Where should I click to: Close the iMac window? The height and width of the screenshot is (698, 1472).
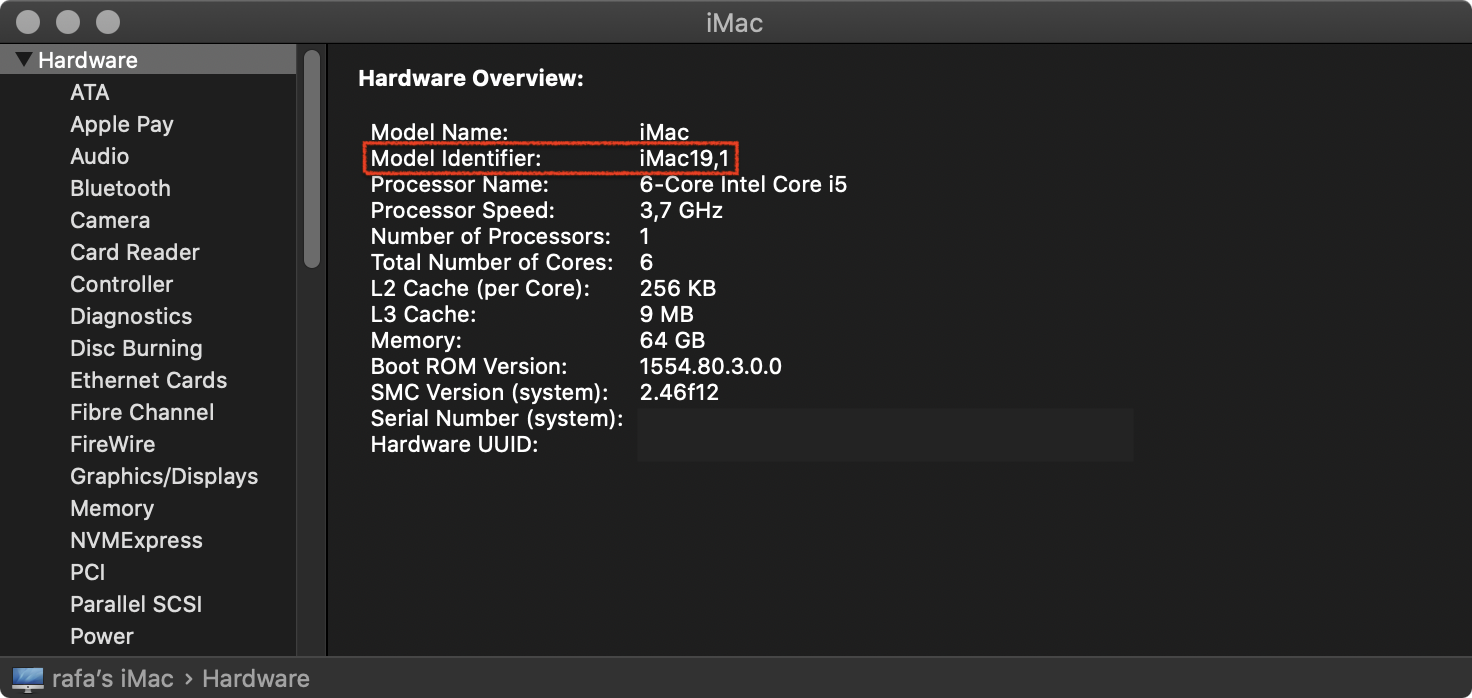click(x=29, y=21)
